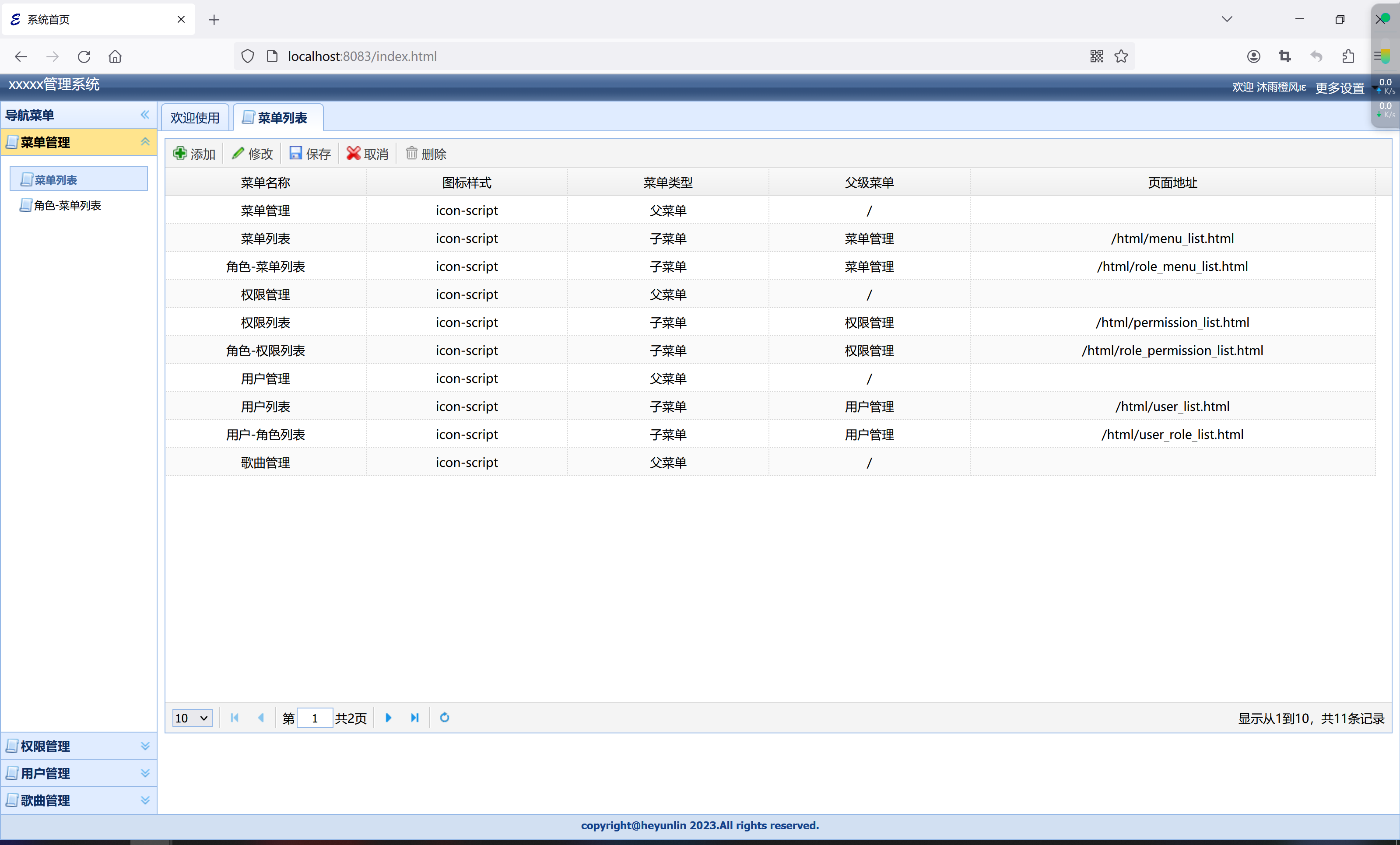Select the 角色-权限列表 row name cell

265,350
